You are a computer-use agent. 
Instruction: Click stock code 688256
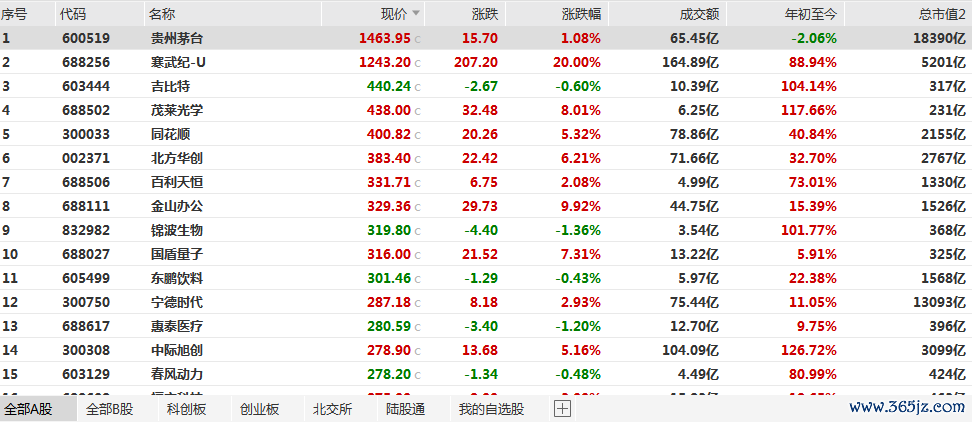tap(86, 63)
